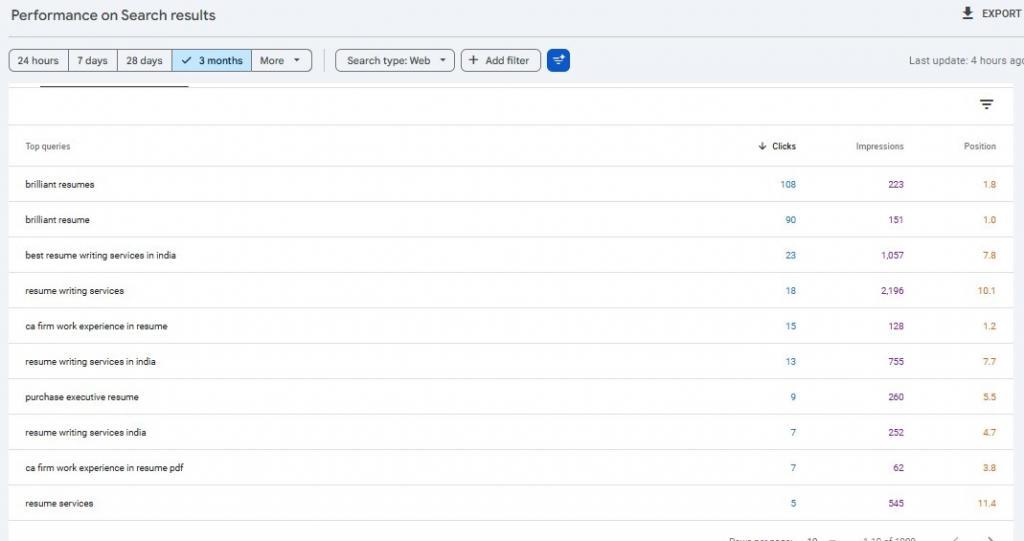Click the impressions value 755
This screenshot has width=1024, height=541.
[x=896, y=361]
